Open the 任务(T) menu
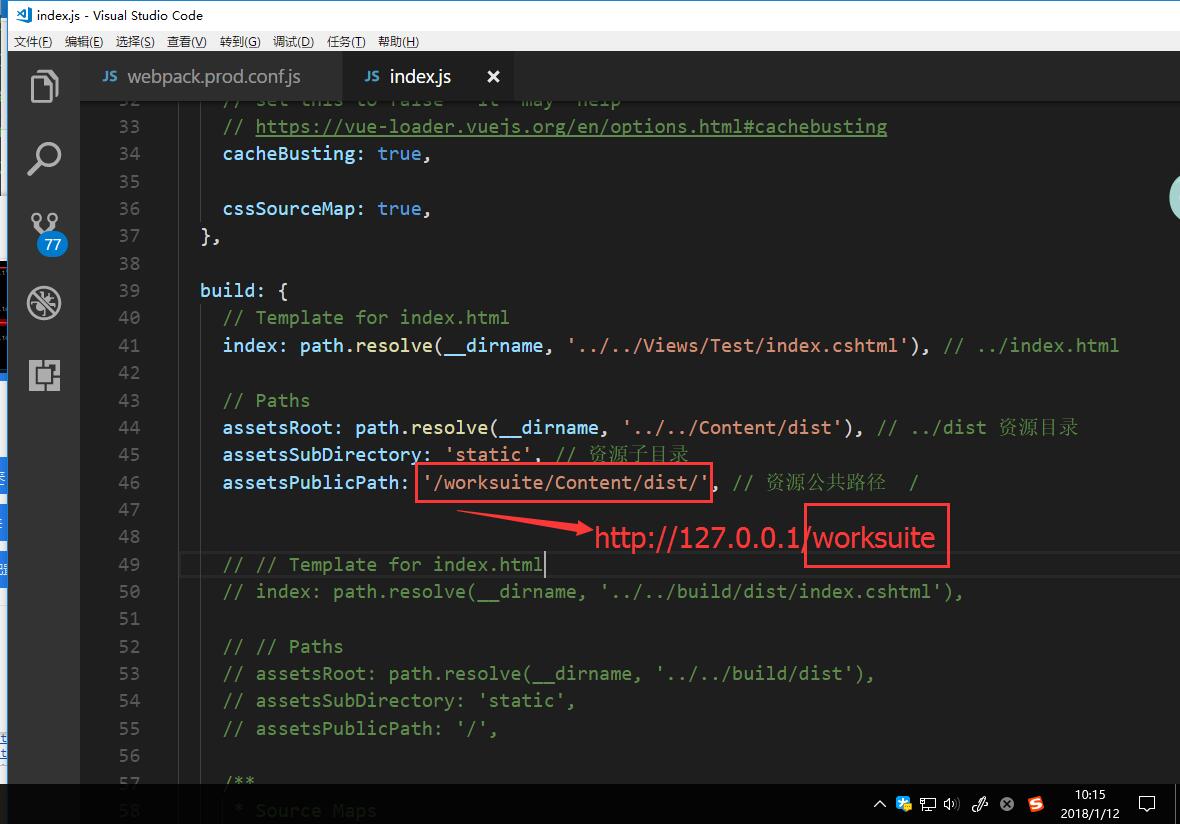Image resolution: width=1180 pixels, height=824 pixels. tap(345, 41)
